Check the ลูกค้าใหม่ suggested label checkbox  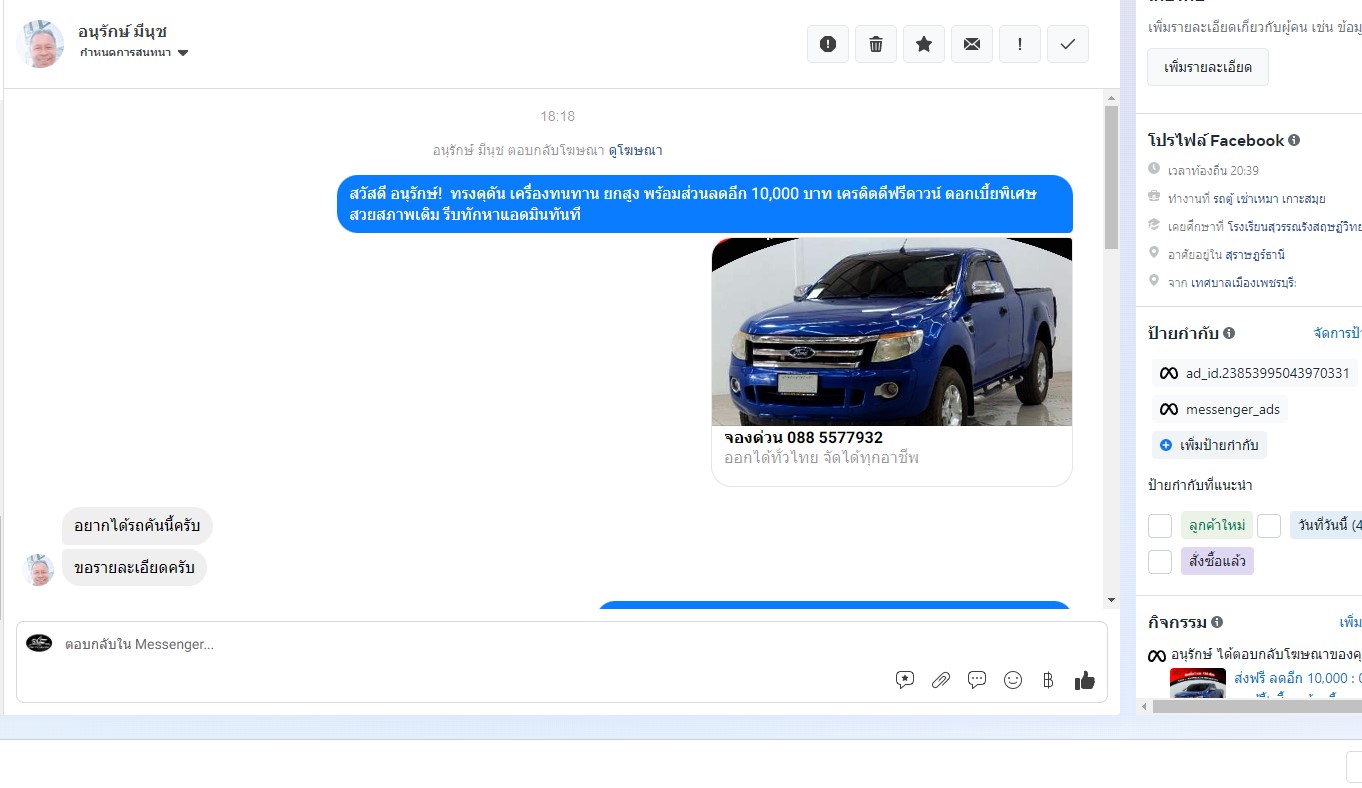point(1160,526)
